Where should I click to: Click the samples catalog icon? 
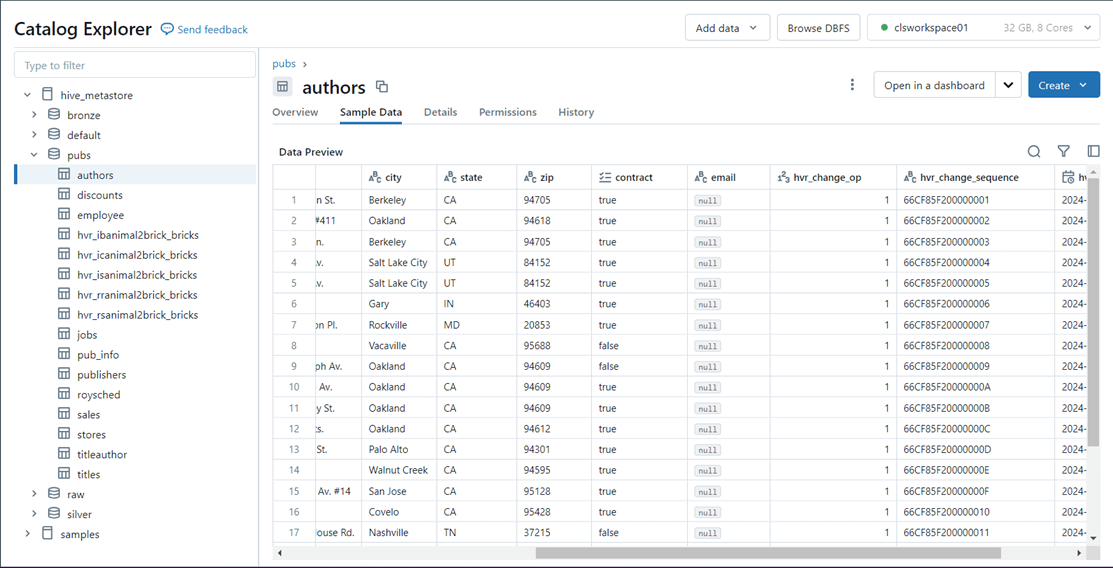[x=48, y=533]
